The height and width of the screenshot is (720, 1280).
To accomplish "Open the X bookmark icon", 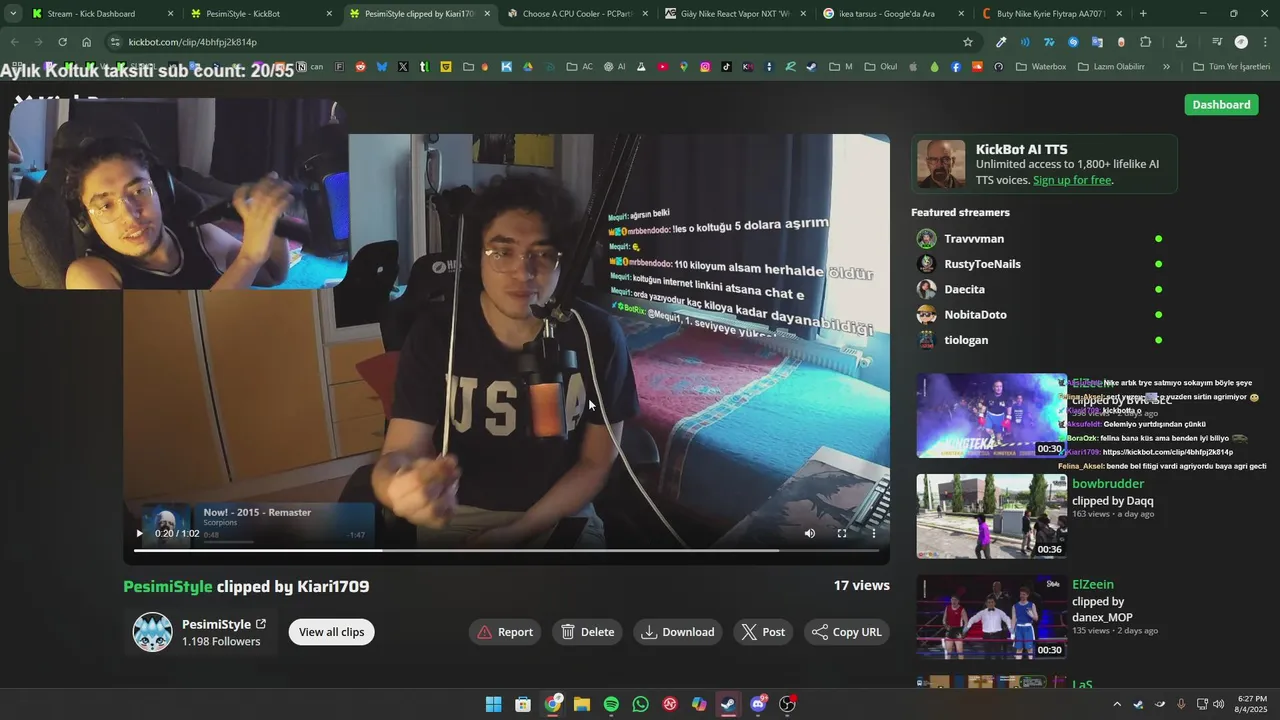I will tap(403, 67).
